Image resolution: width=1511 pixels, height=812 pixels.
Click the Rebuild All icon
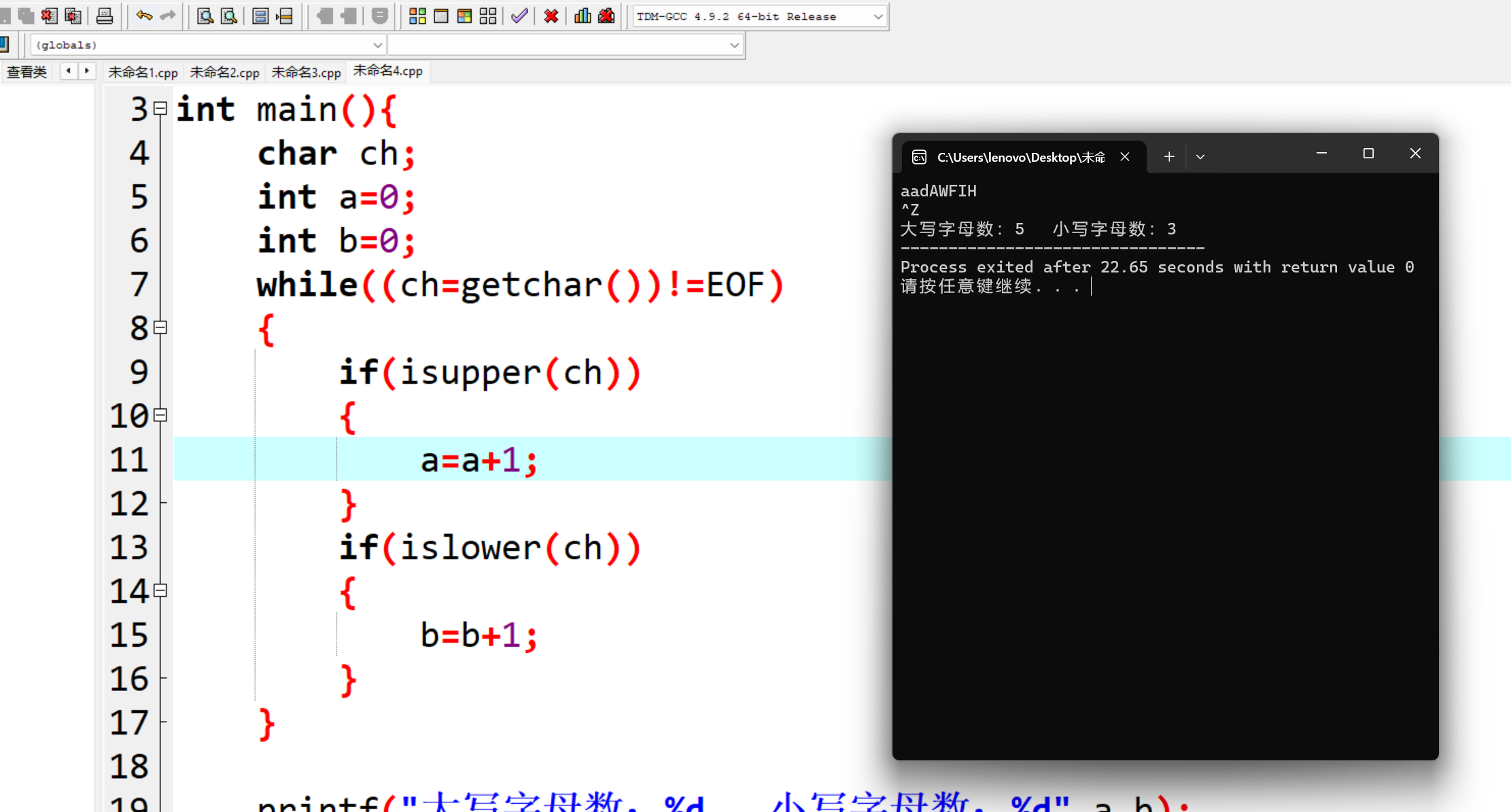pos(488,16)
